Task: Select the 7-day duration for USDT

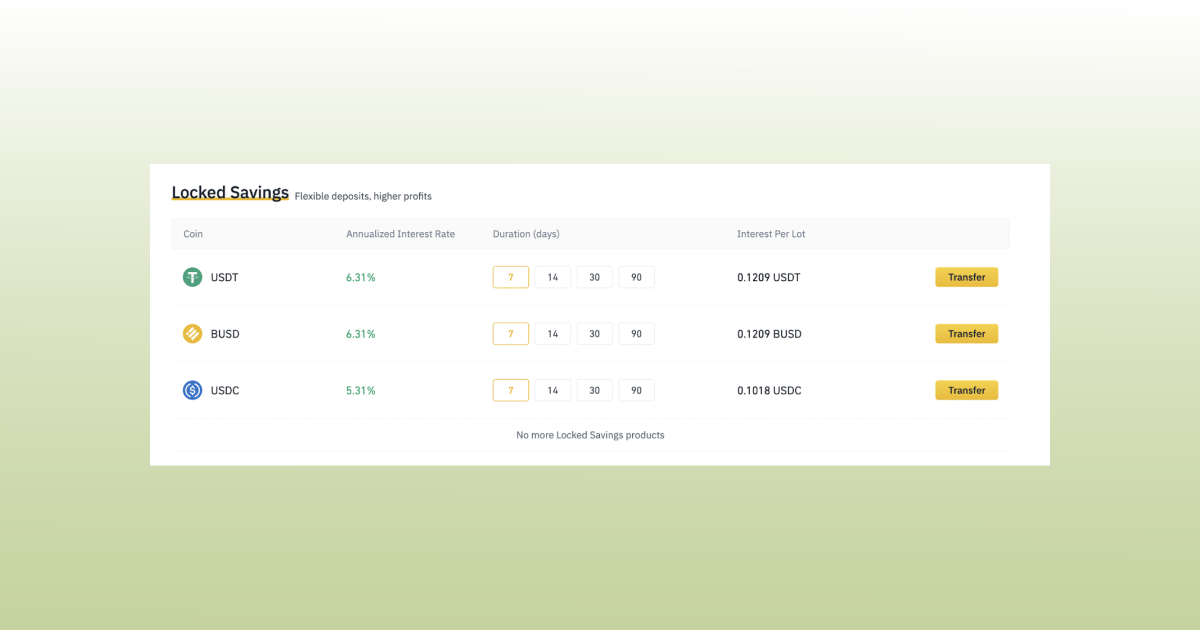Action: click(x=510, y=277)
